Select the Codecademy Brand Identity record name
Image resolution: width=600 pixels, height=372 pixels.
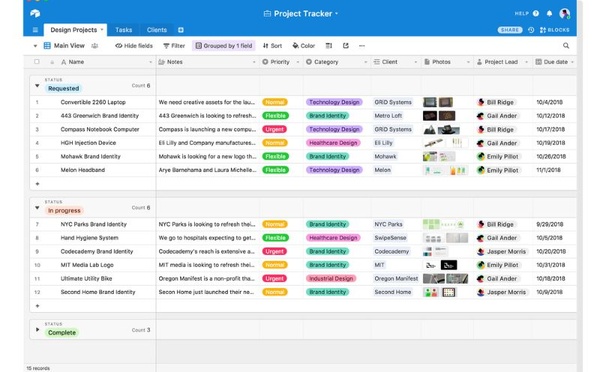click(97, 251)
